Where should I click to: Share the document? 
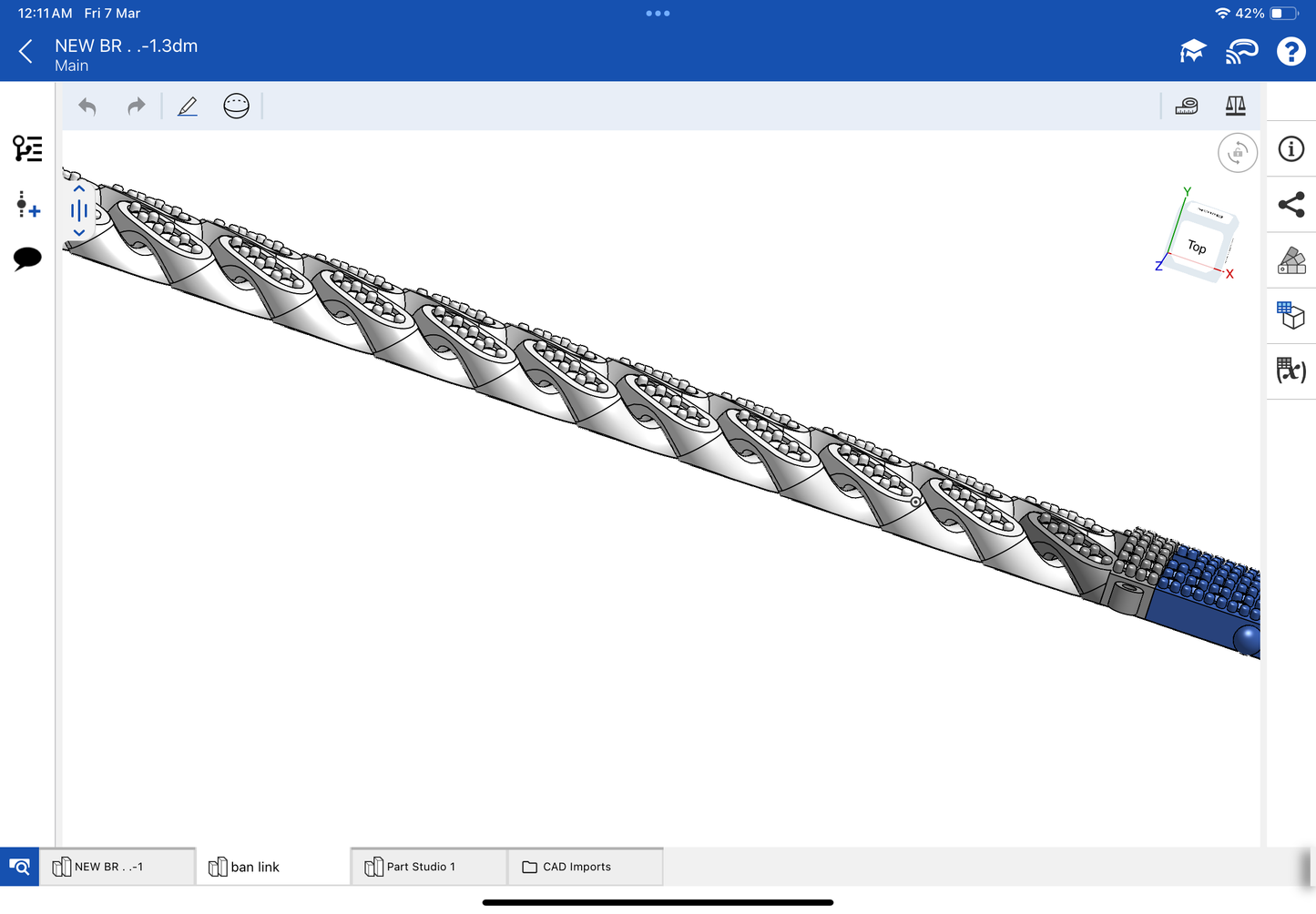click(x=1290, y=205)
